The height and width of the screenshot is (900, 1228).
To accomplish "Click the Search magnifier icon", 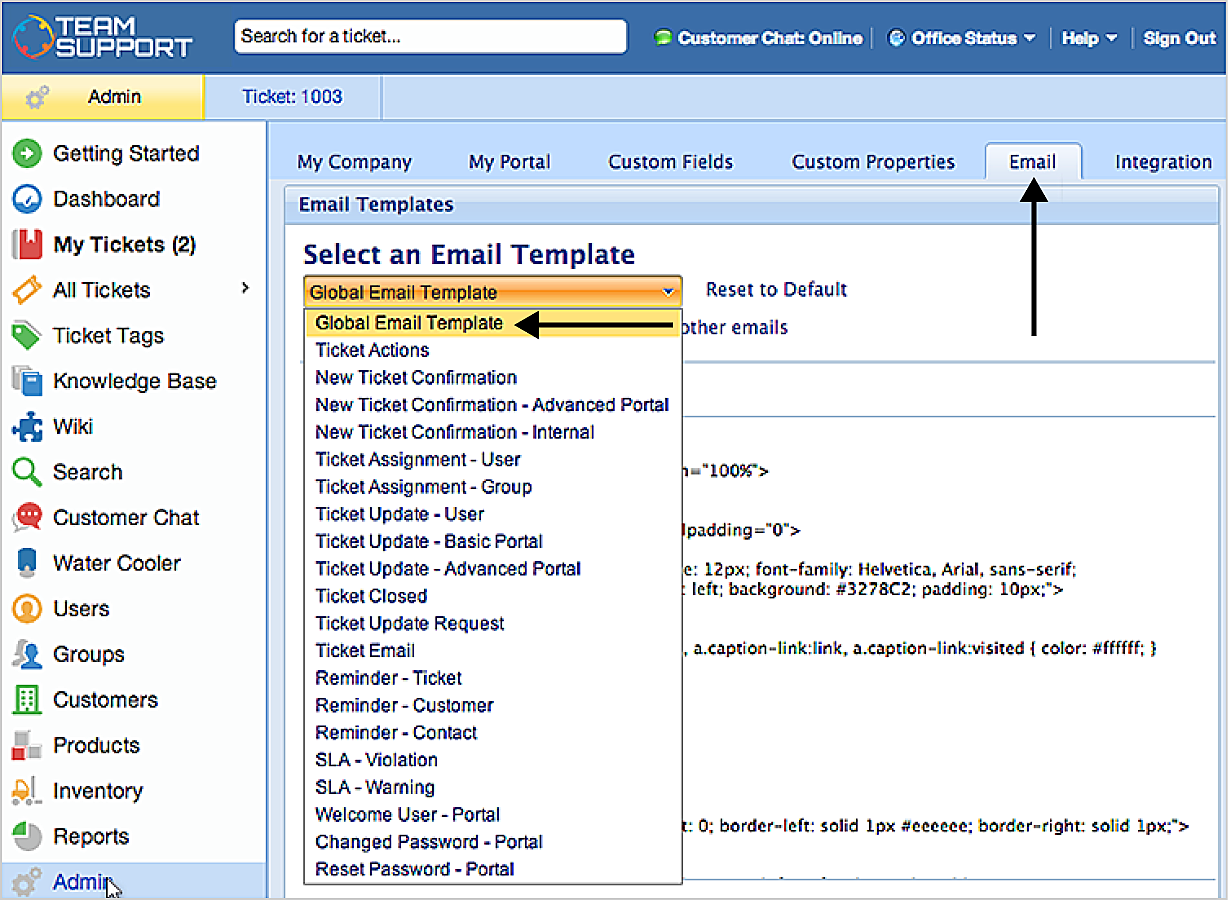I will 26,472.
